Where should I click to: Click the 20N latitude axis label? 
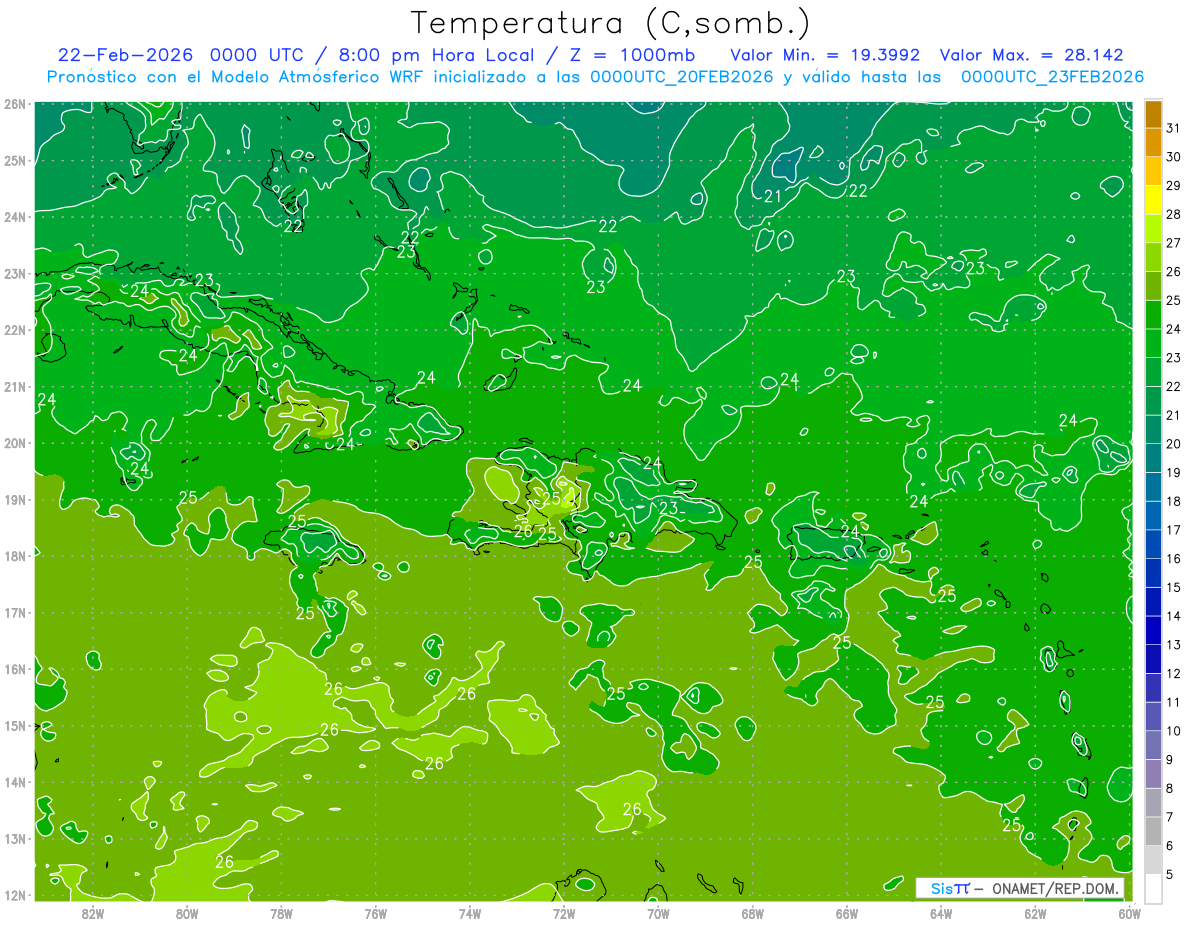(x=15, y=443)
